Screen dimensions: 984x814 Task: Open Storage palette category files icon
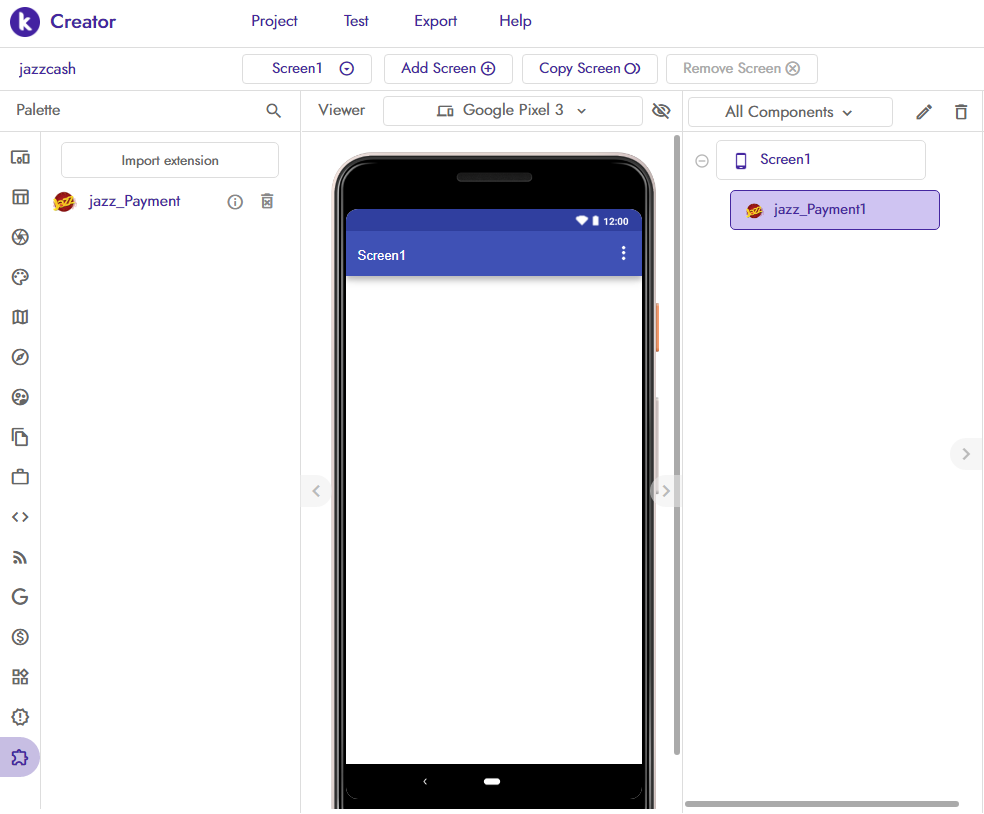[20, 437]
